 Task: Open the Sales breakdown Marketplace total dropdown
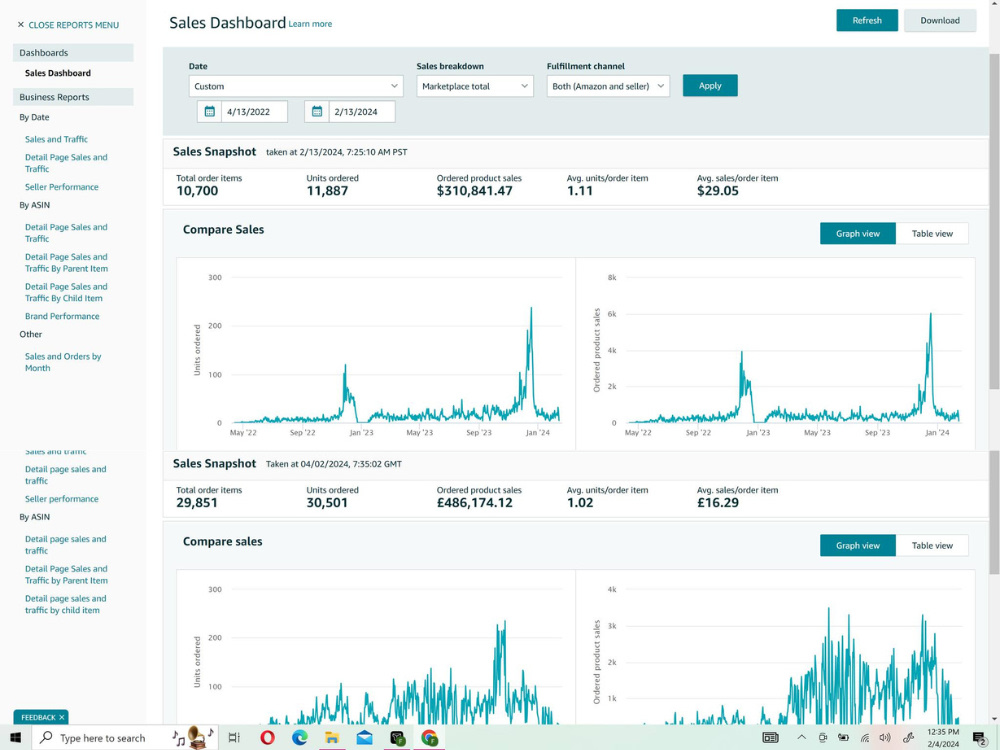point(475,86)
